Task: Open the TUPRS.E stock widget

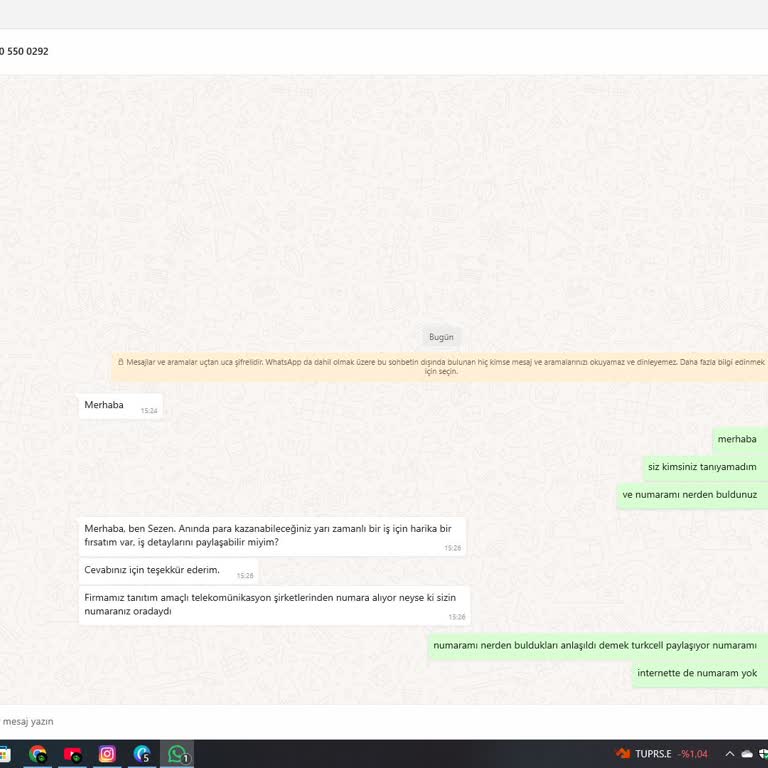Action: coord(661,754)
